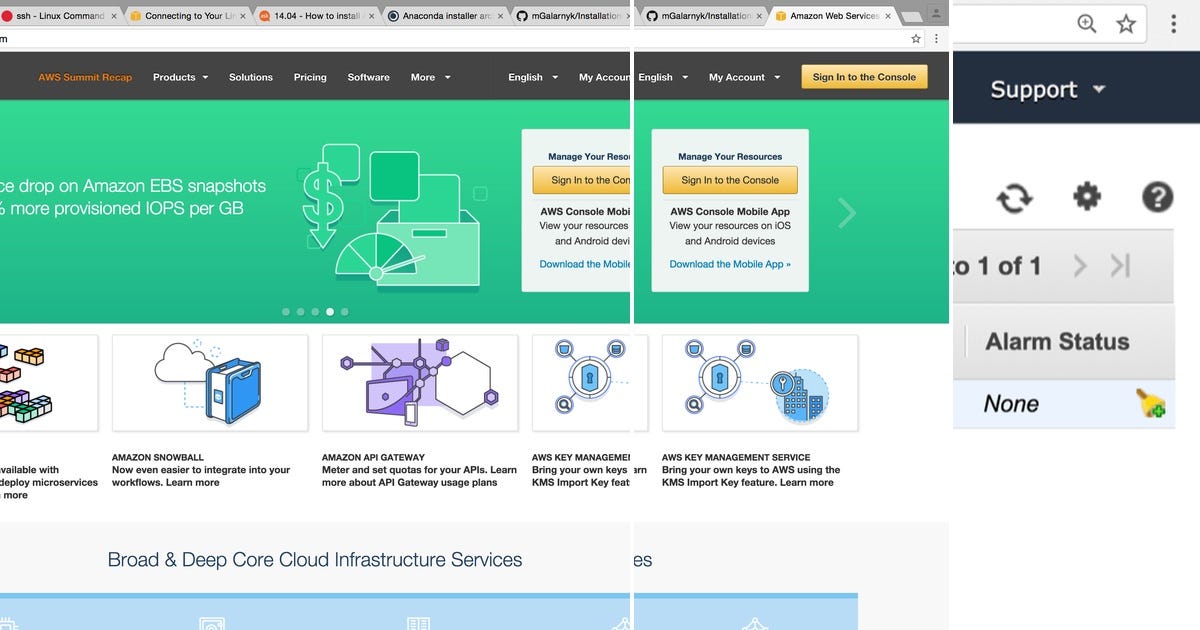Switch to the ssh - Linux Command tab
Image resolution: width=1200 pixels, height=630 pixels.
tap(60, 16)
